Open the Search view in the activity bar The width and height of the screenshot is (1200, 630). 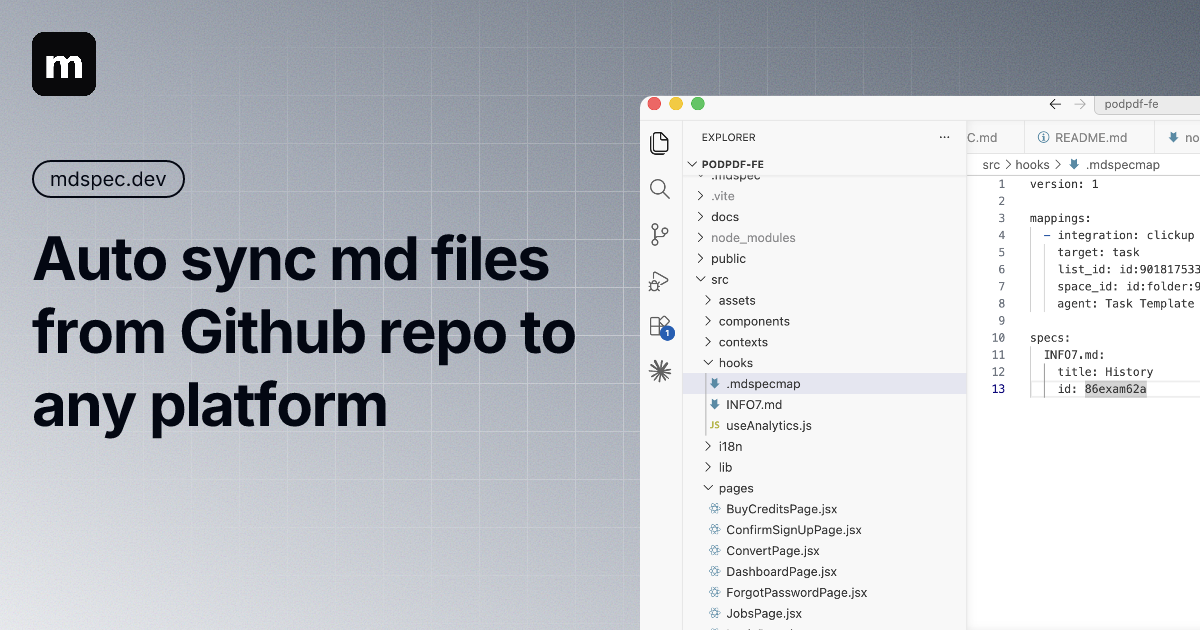pos(660,188)
